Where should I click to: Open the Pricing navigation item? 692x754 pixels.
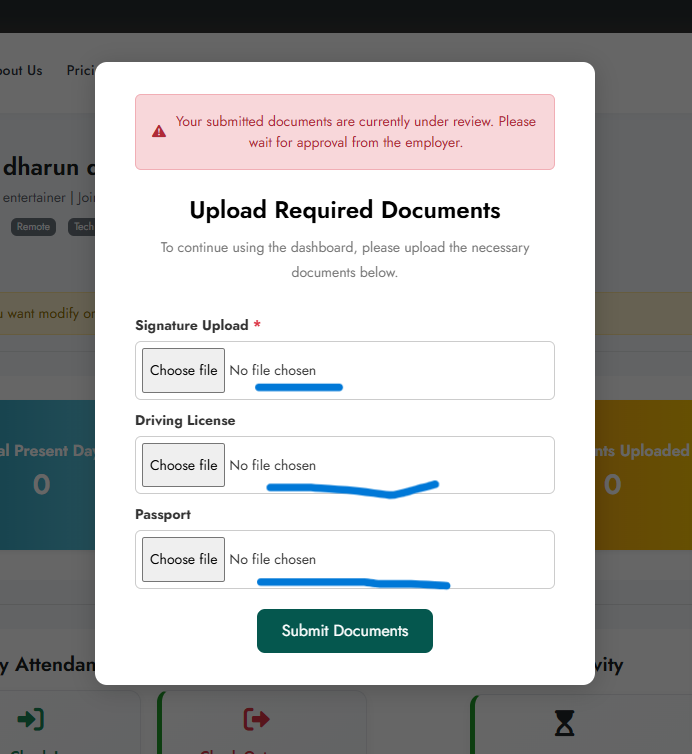click(x=80, y=70)
